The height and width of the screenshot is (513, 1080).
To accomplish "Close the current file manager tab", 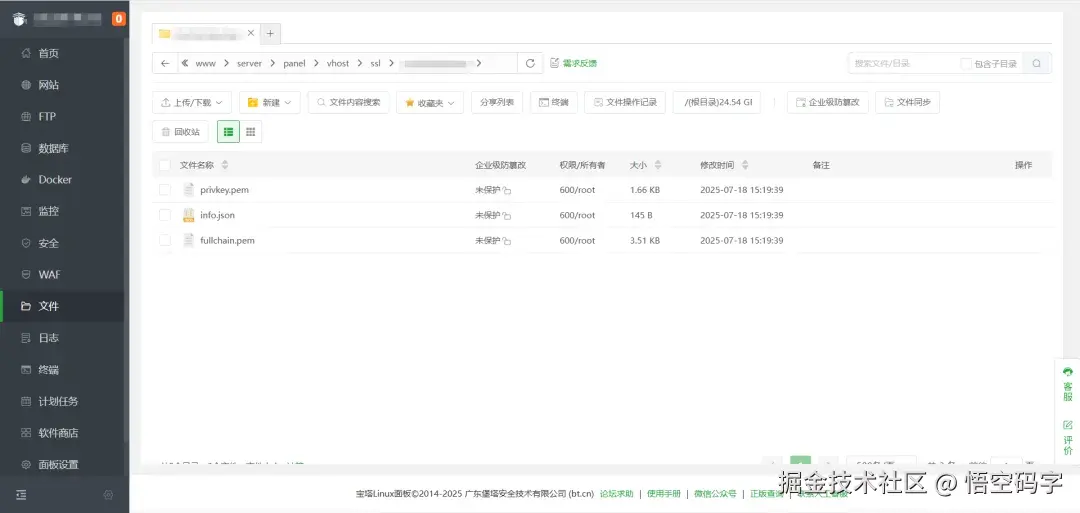I will 251,33.
